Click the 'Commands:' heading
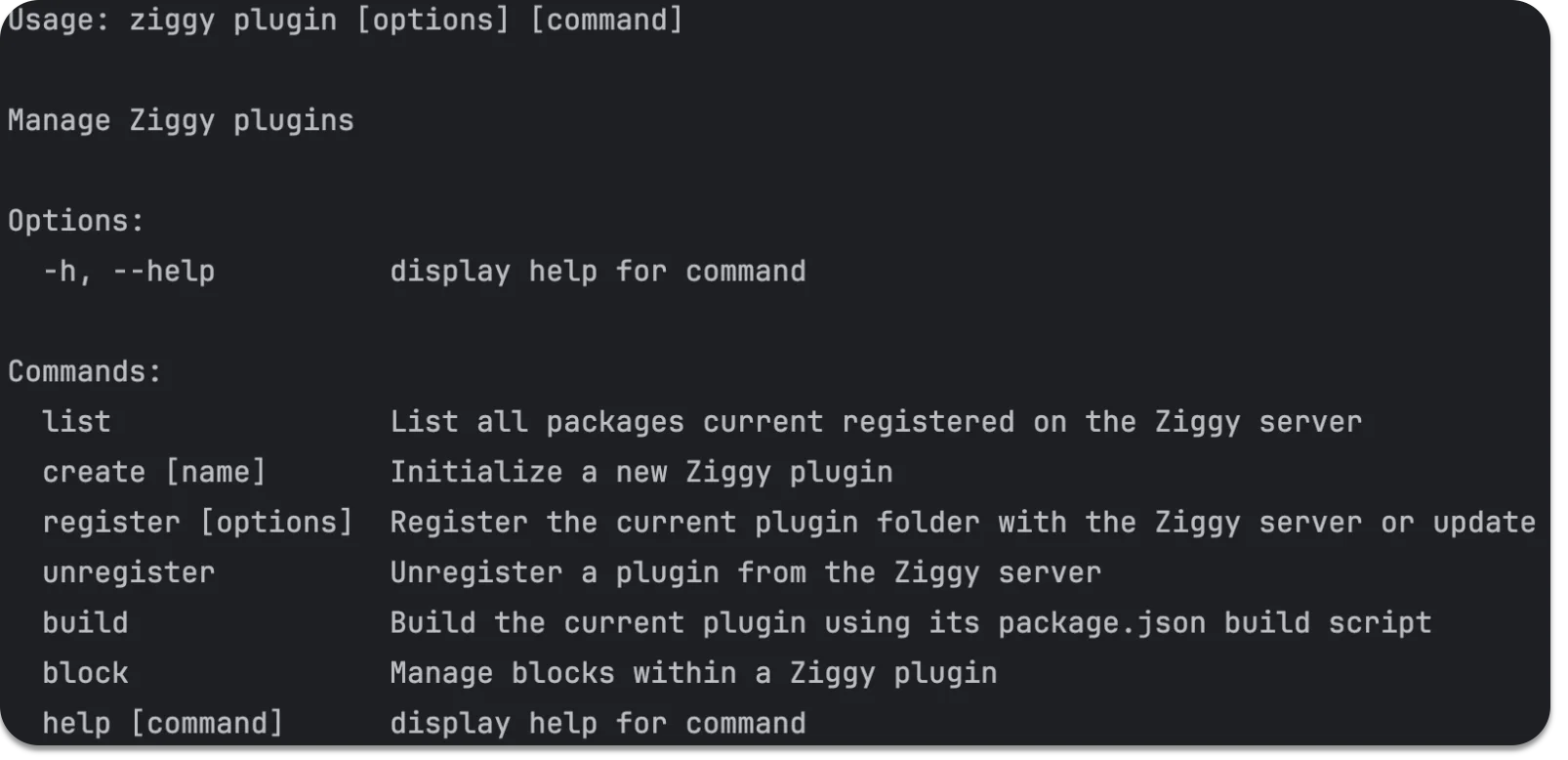The width and height of the screenshot is (1568, 760). pos(85,372)
